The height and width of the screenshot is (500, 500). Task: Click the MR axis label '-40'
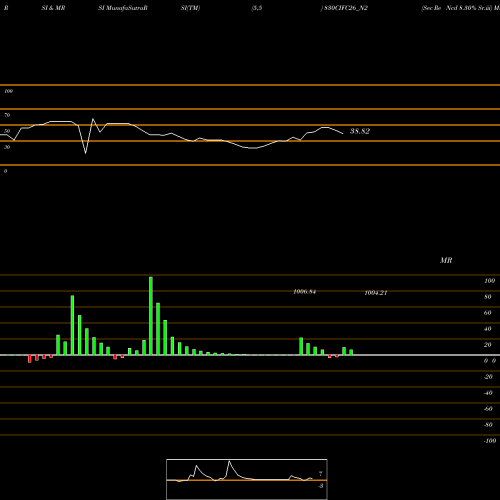pyautogui.click(x=488, y=393)
